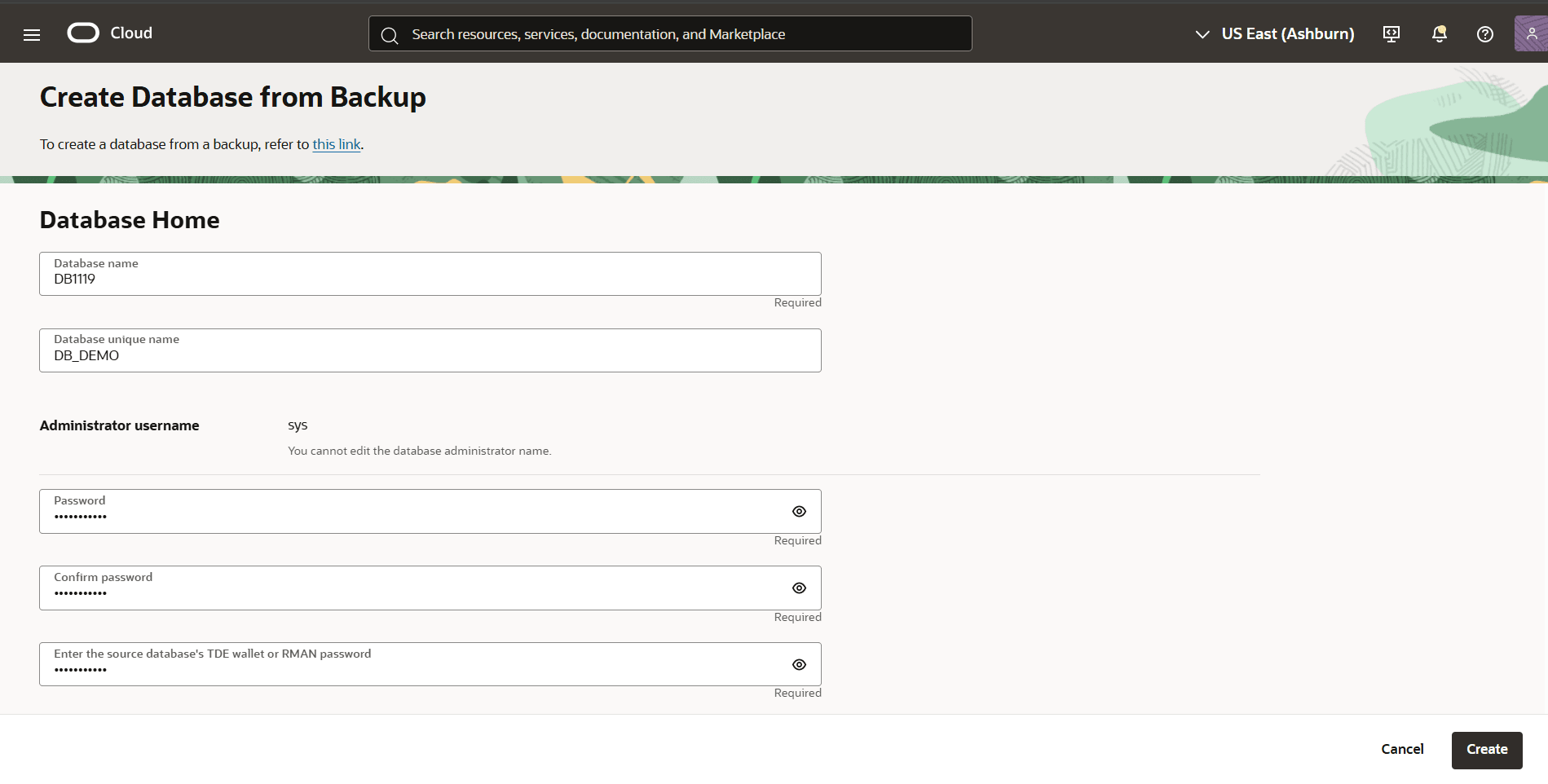The width and height of the screenshot is (1548, 784).
Task: Open 'this link' for backup documentation
Action: point(336,144)
